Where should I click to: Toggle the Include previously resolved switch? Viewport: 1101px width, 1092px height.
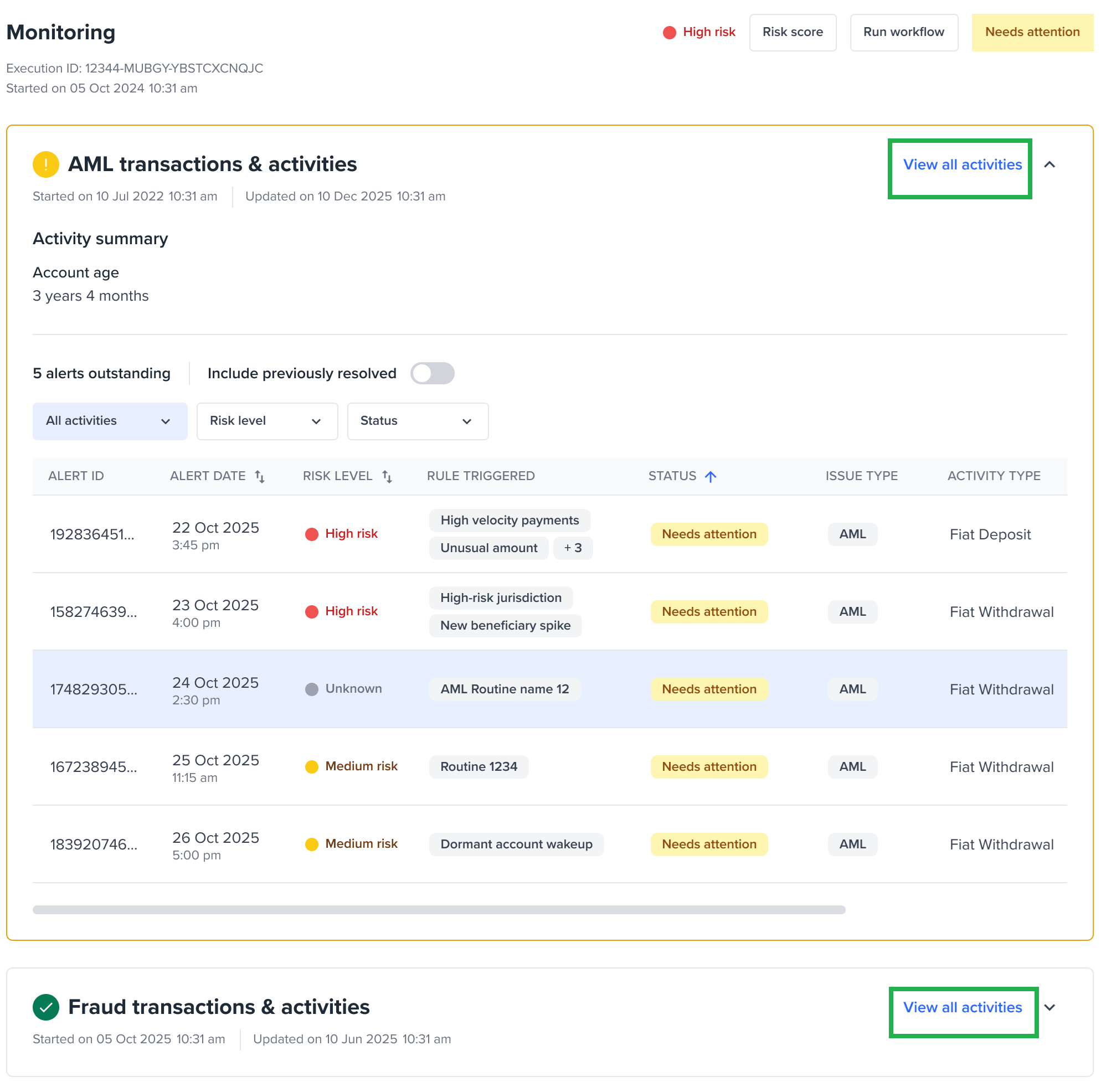click(x=432, y=373)
